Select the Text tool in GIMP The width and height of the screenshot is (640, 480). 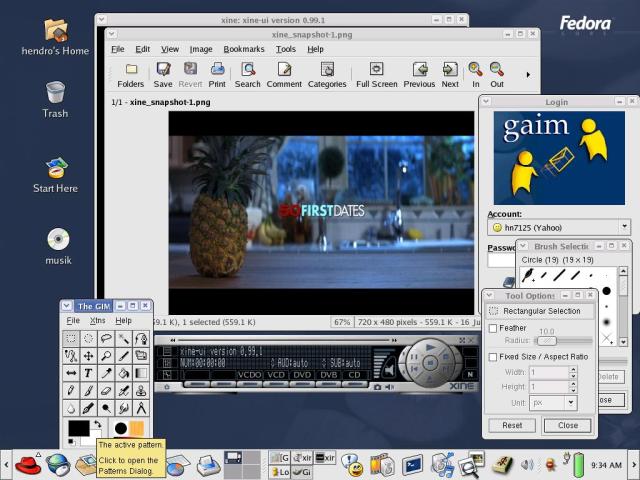[x=89, y=373]
